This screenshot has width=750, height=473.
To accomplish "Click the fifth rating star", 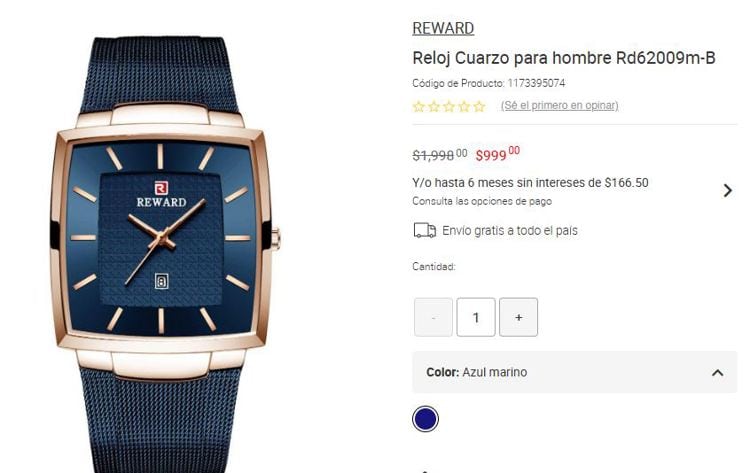I will coord(479,106).
